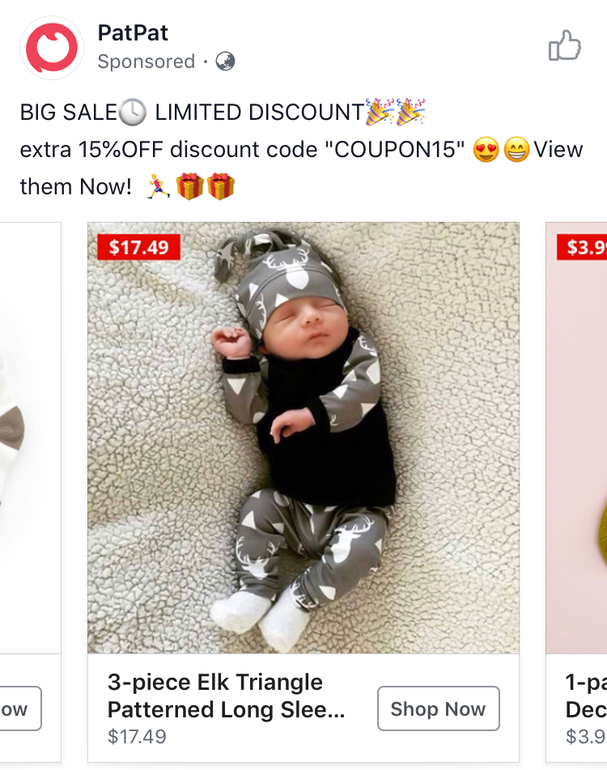Image resolution: width=607 pixels, height=770 pixels.
Task: Tap the thumbs-up Like Page icon
Action: [x=564, y=46]
